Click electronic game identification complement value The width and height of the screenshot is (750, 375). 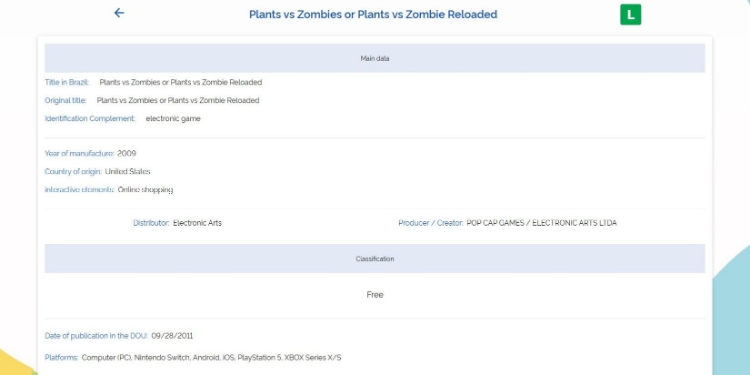point(173,119)
